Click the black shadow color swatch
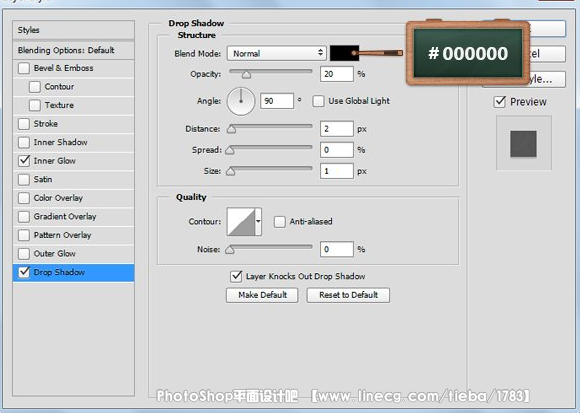Viewport: 580px width, 413px height. [344, 53]
